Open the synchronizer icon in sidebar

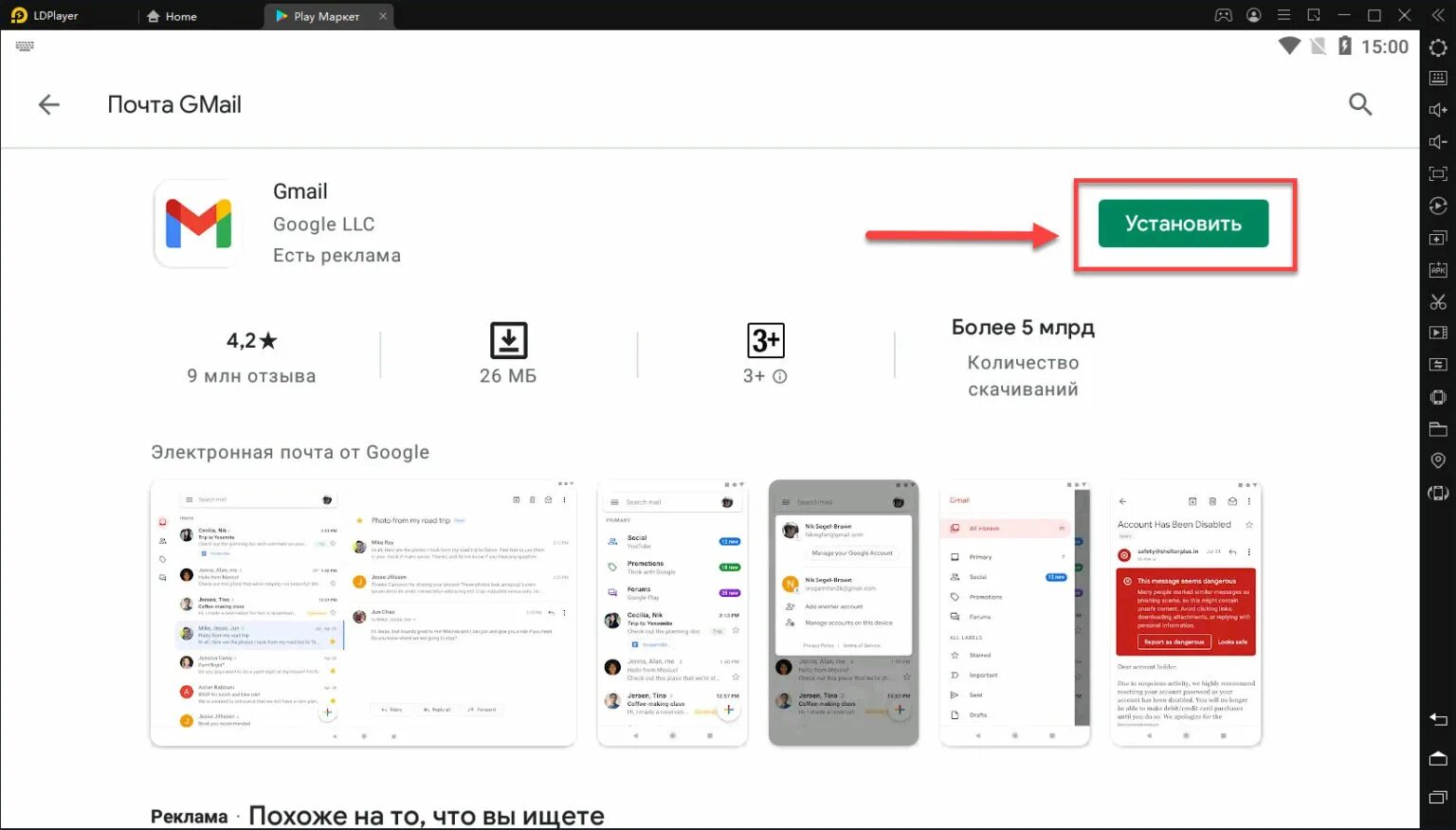coord(1438,365)
